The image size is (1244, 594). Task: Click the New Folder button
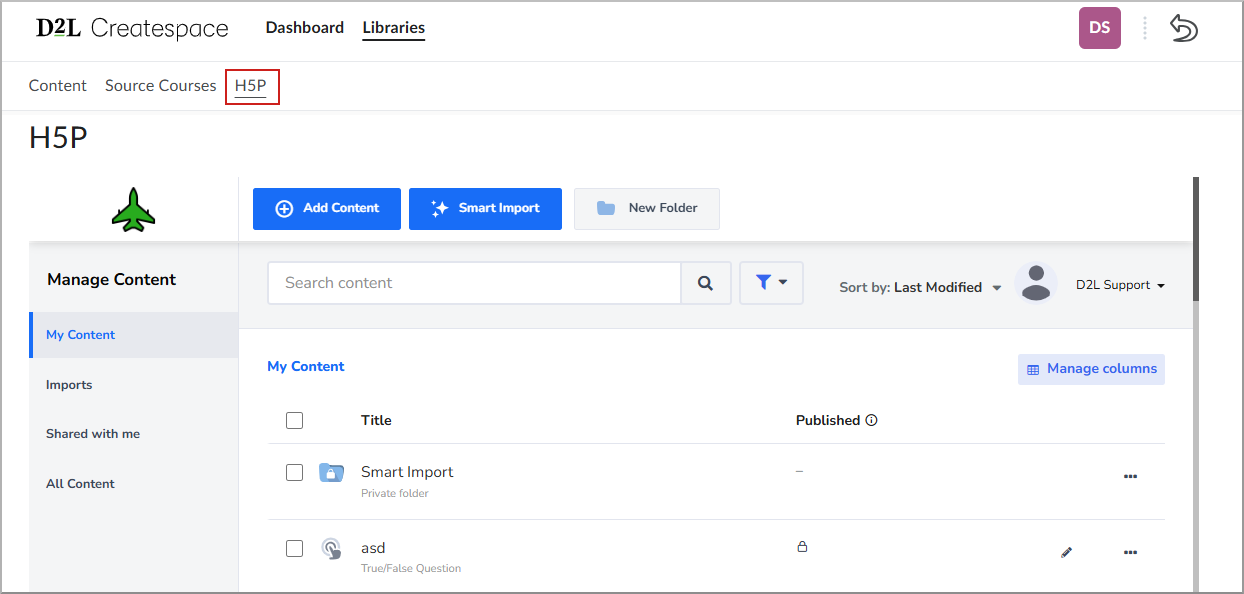coord(647,209)
